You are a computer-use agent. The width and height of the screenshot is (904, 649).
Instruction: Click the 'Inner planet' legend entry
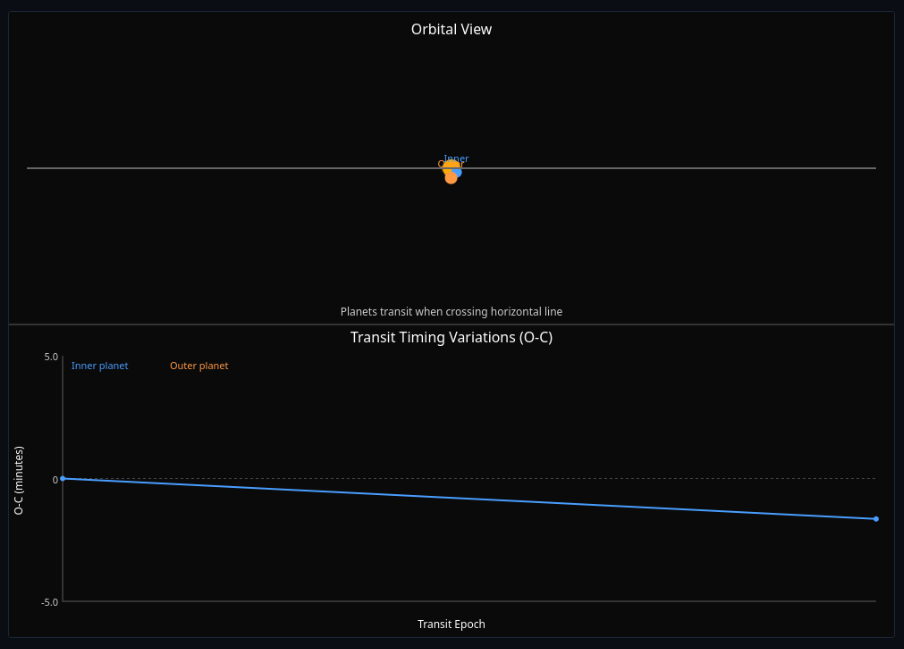pos(99,366)
